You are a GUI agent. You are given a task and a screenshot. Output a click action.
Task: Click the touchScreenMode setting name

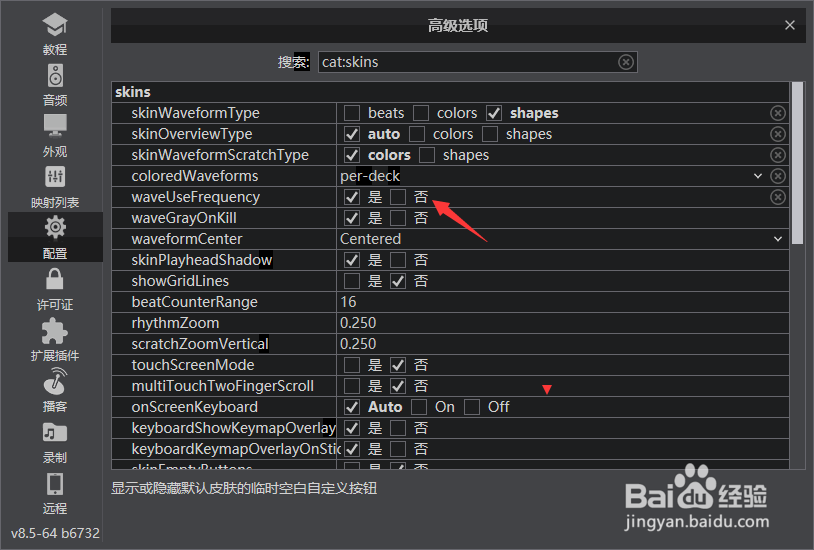193,365
